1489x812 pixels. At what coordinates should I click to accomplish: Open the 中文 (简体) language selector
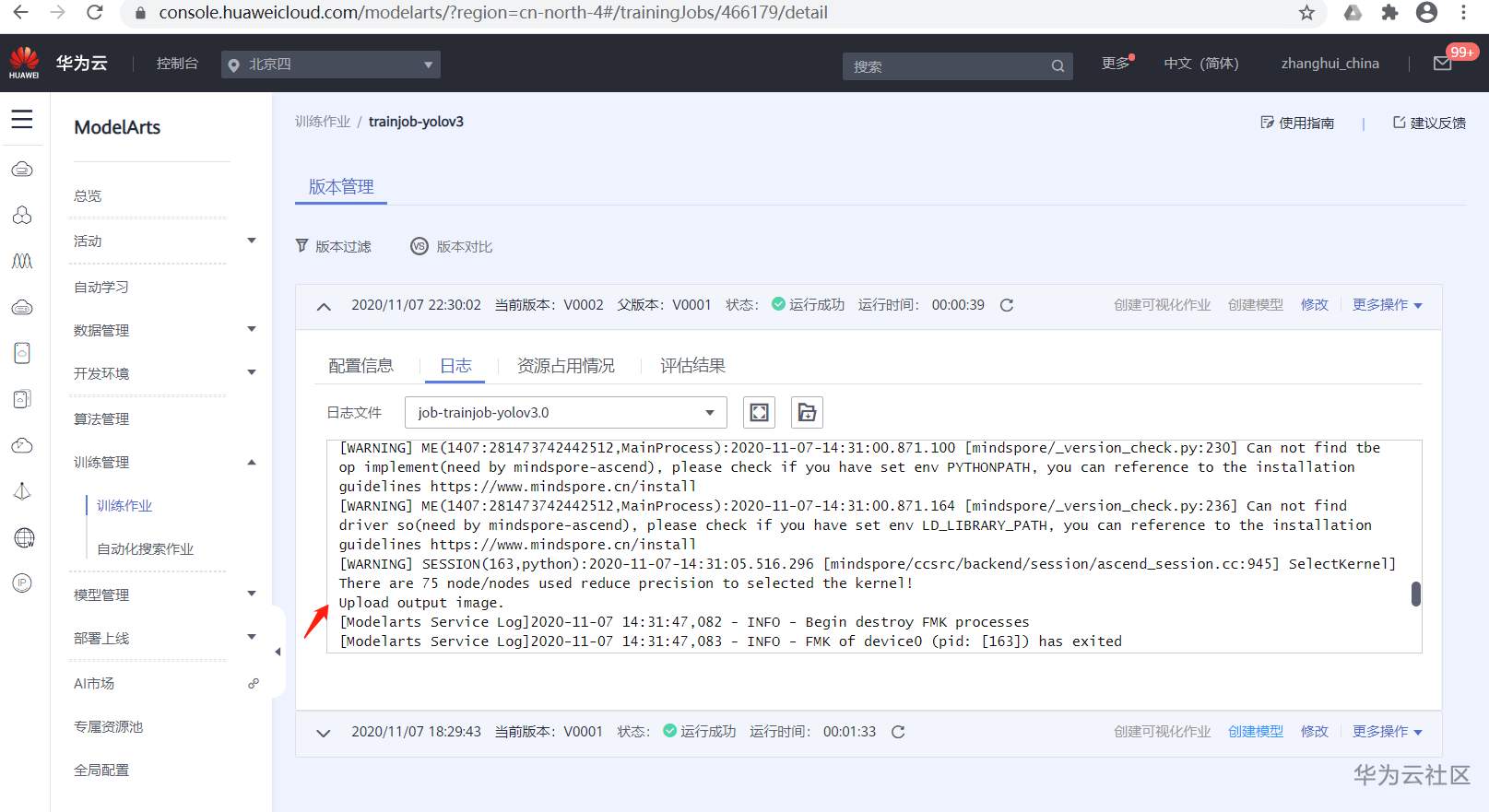1201,64
